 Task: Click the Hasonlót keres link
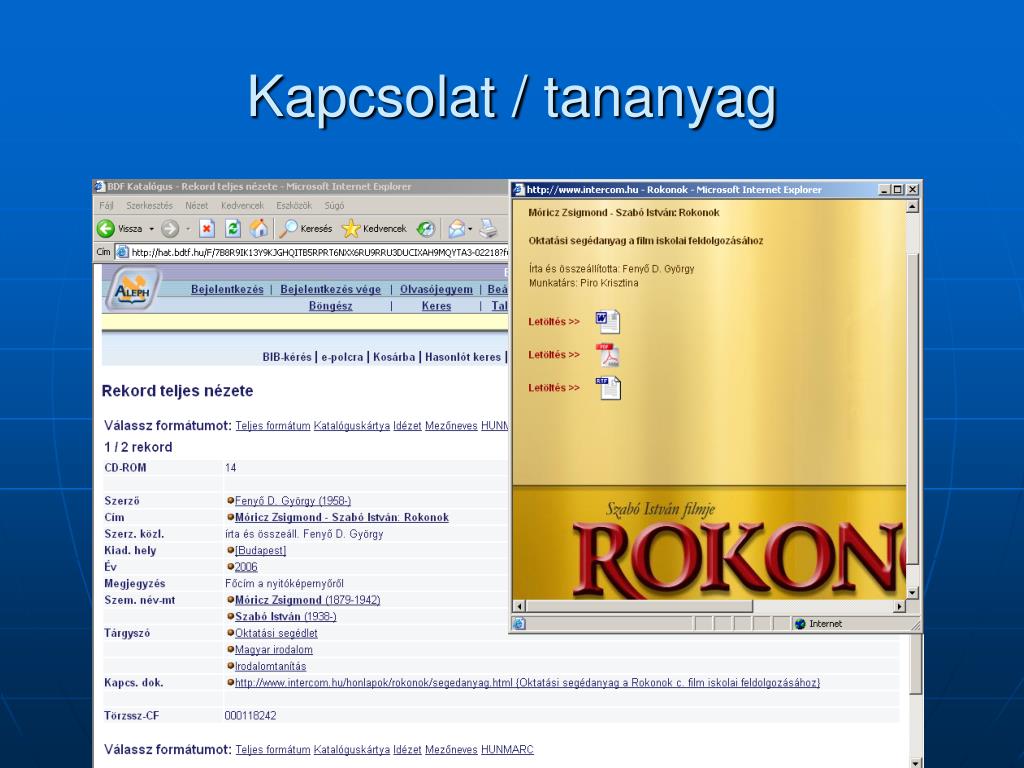click(463, 357)
